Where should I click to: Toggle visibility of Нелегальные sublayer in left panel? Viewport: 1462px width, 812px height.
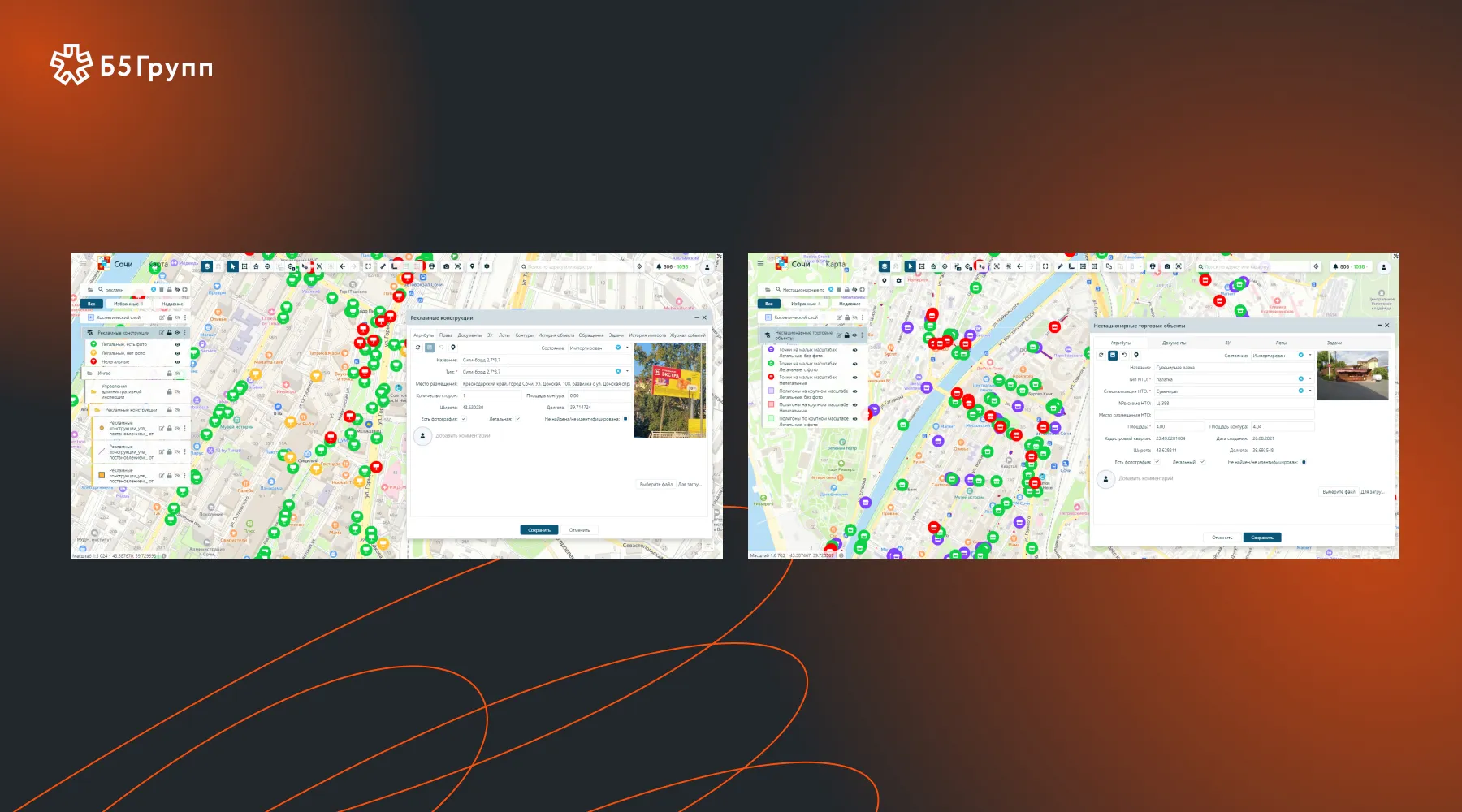177,361
